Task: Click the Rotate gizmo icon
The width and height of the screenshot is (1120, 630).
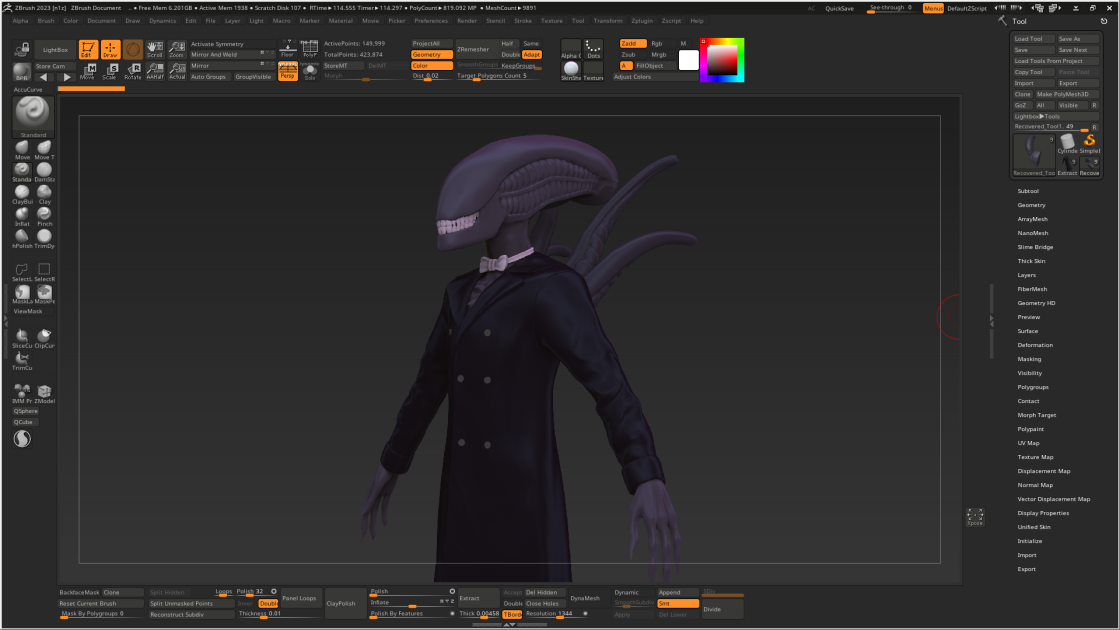Action: click(132, 71)
